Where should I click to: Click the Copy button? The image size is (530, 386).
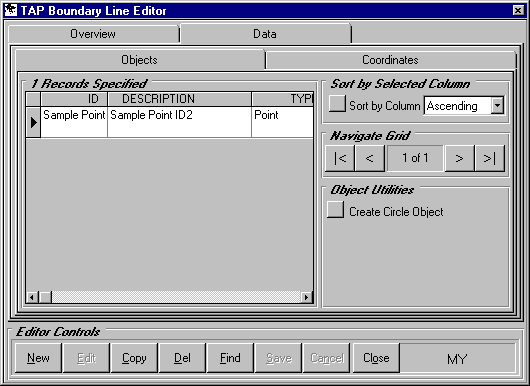[x=134, y=358]
